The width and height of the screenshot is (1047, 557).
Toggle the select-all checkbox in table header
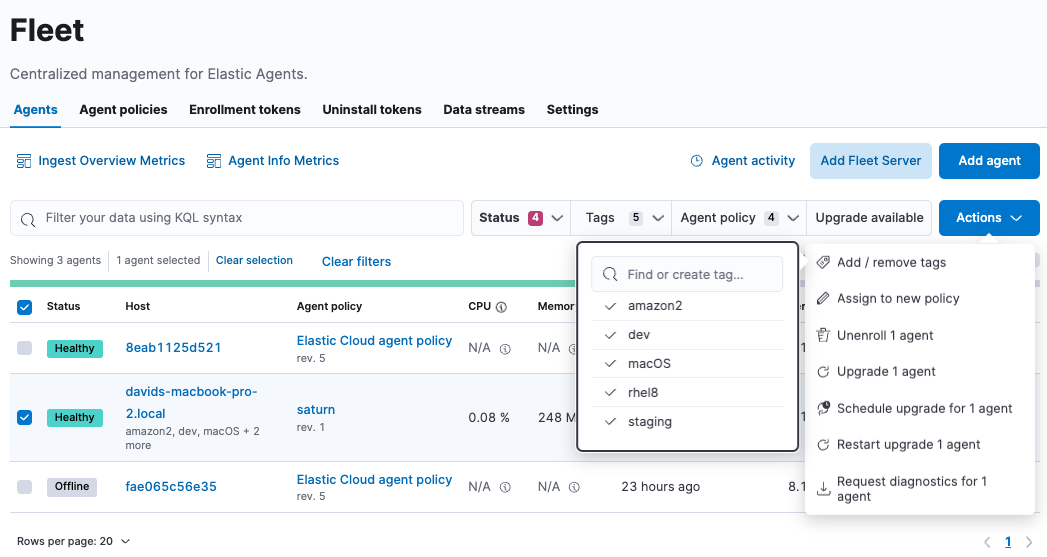pyautogui.click(x=25, y=307)
